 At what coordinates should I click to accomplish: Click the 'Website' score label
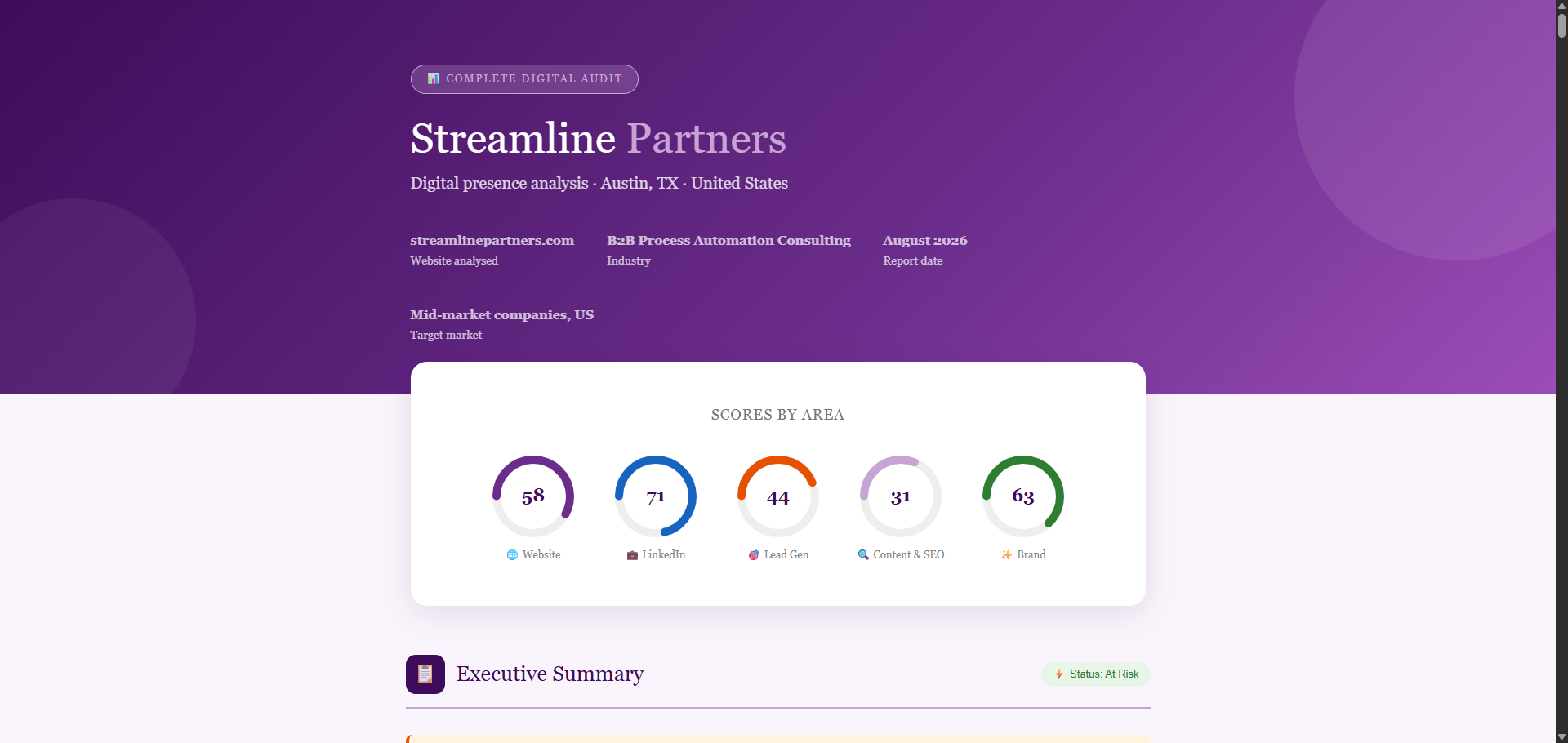click(541, 555)
